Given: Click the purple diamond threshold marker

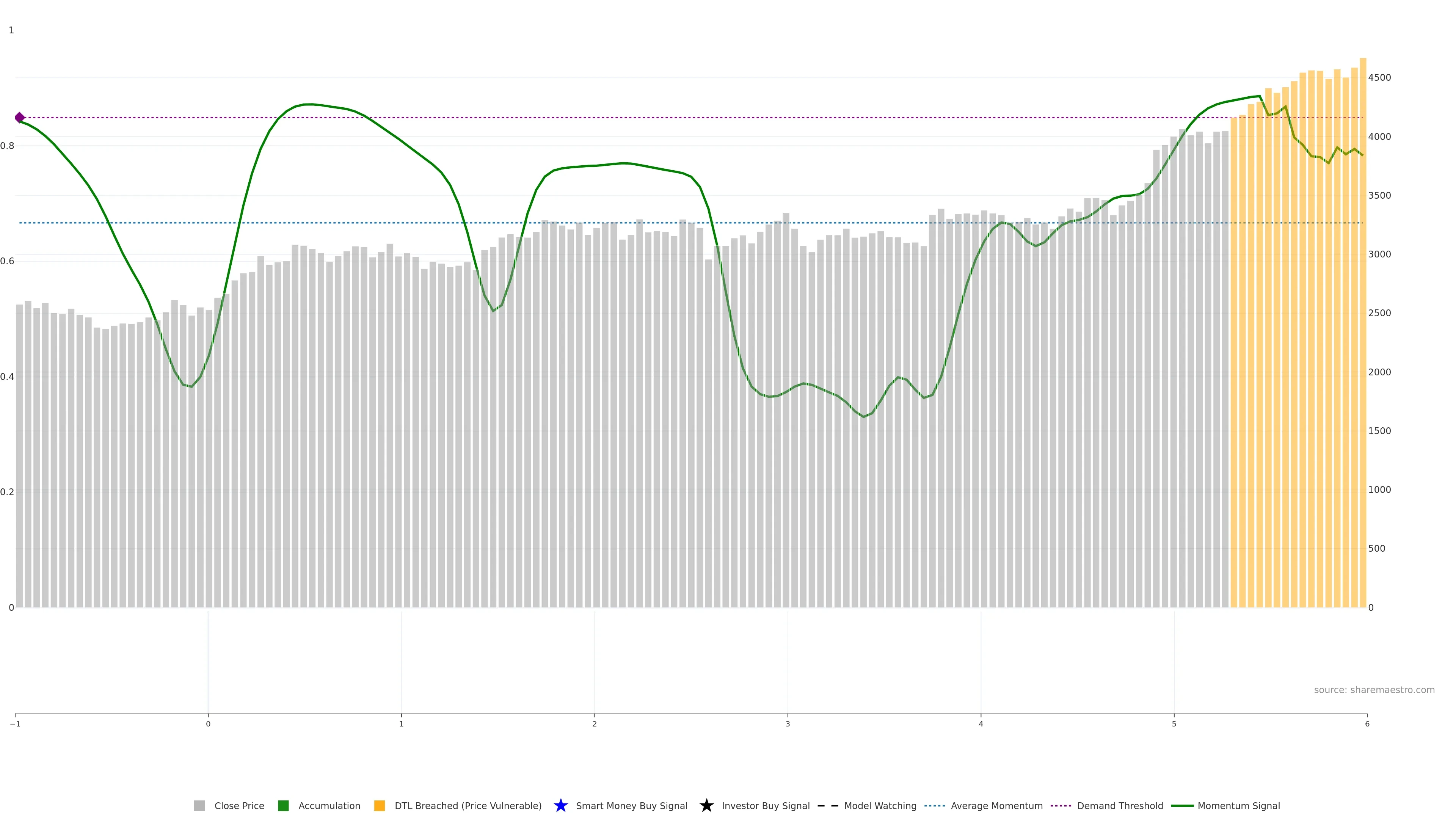Looking at the screenshot, I should (x=20, y=118).
